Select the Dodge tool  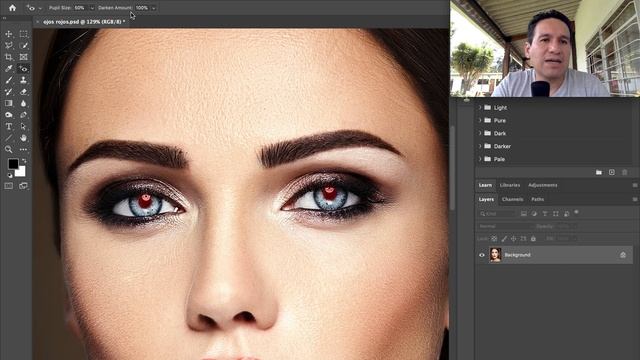coord(9,115)
